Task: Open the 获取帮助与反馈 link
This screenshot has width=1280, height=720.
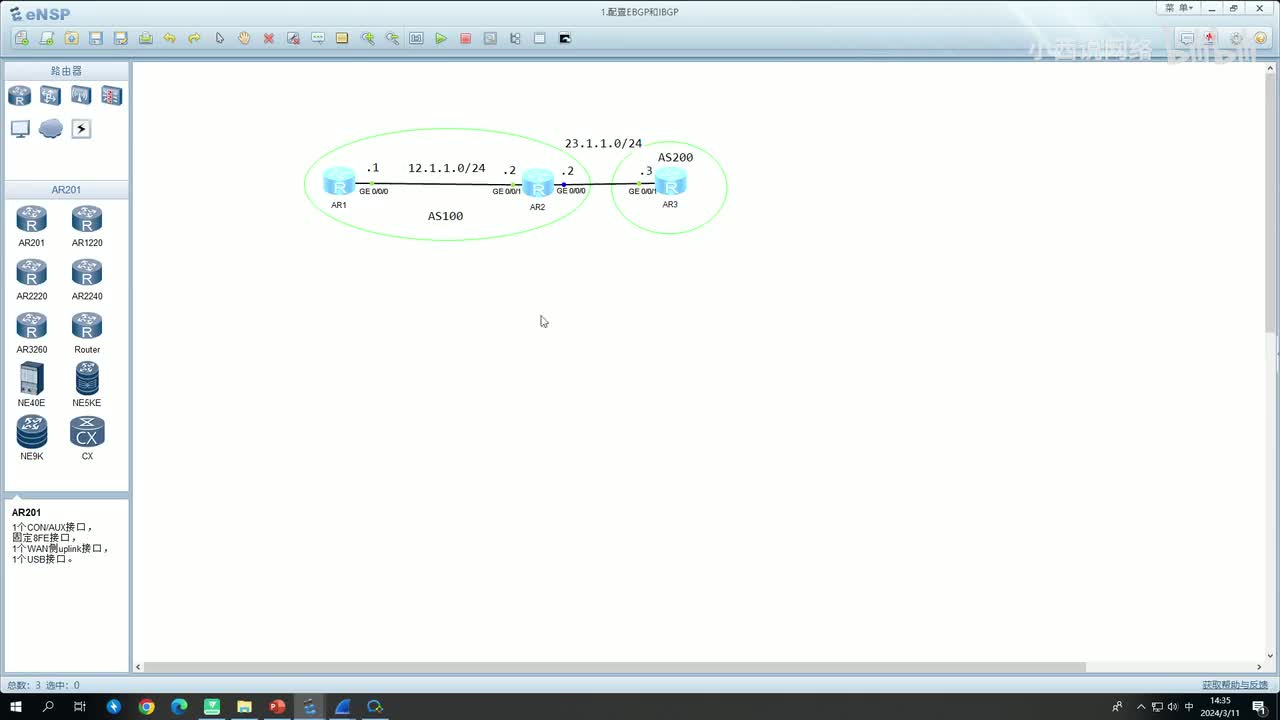Action: [x=1234, y=685]
